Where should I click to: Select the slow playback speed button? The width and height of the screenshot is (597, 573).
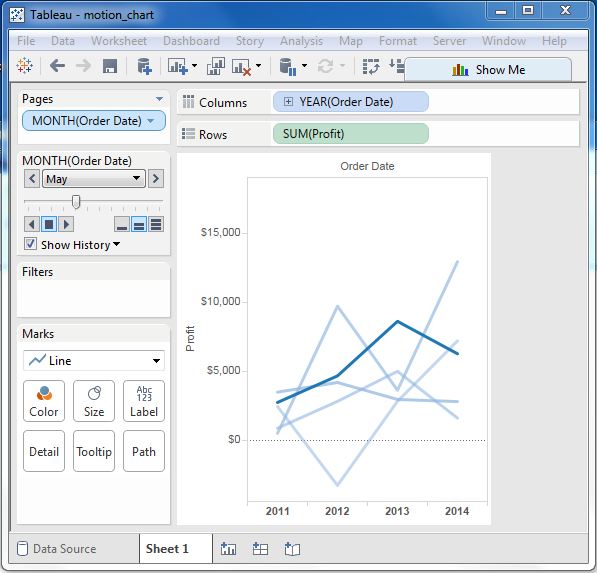coord(122,224)
